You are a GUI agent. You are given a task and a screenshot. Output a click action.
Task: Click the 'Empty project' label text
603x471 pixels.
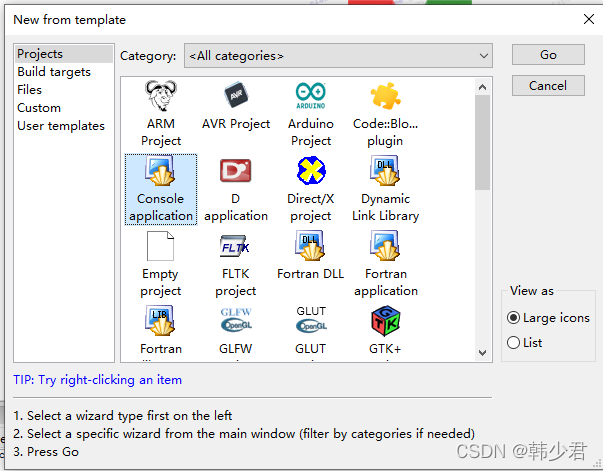coord(160,282)
